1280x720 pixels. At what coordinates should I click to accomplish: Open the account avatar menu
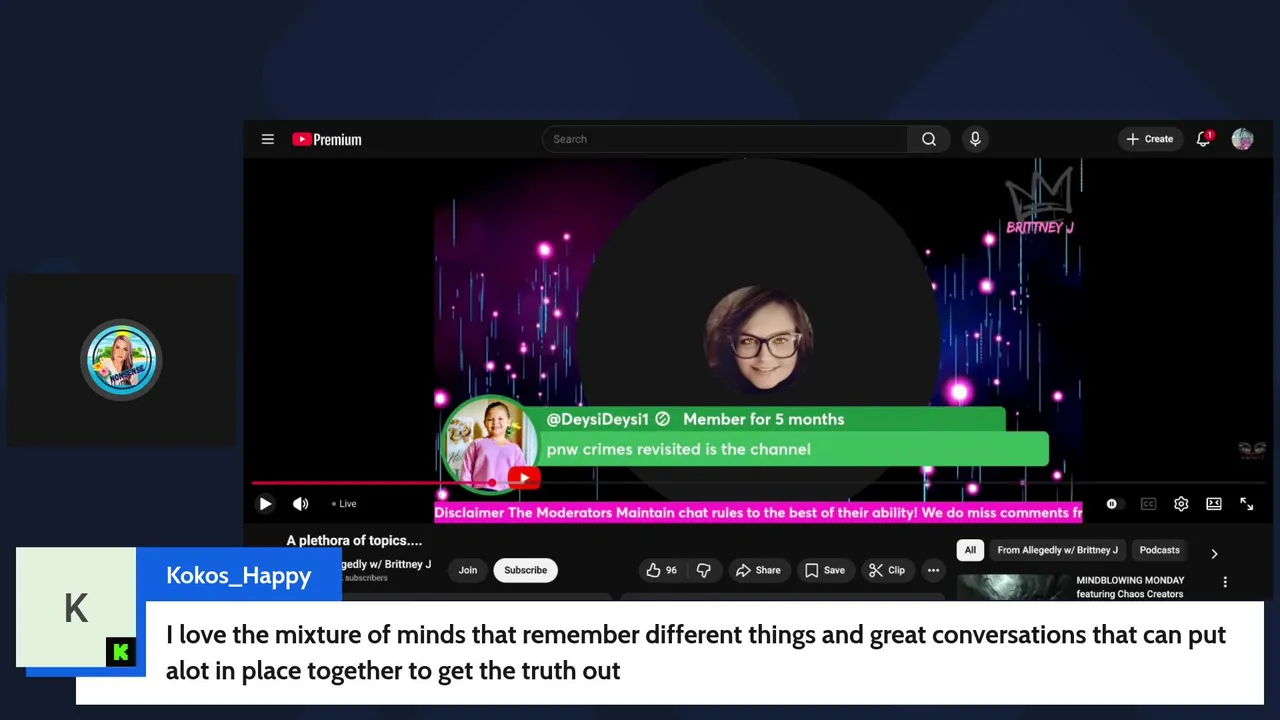click(1242, 139)
